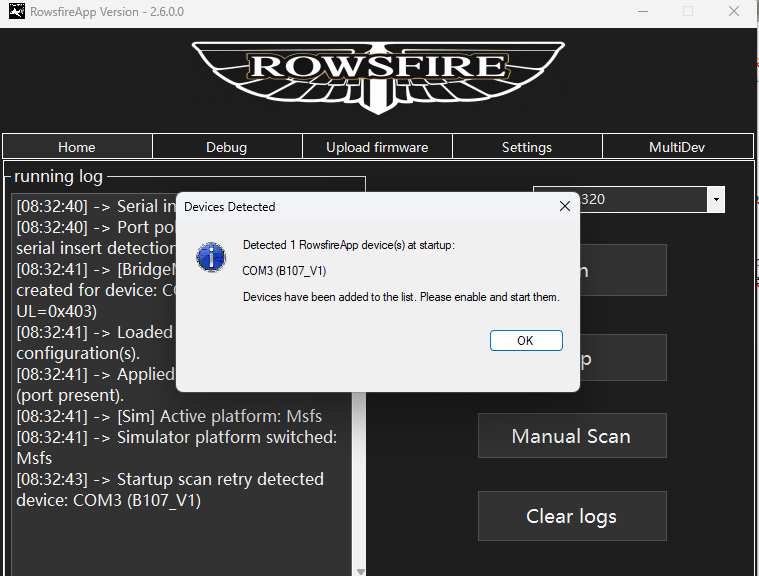The width and height of the screenshot is (759, 576).
Task: Click 'Detected 1 RowsfireApp device(s)' message
Action: (x=349, y=245)
